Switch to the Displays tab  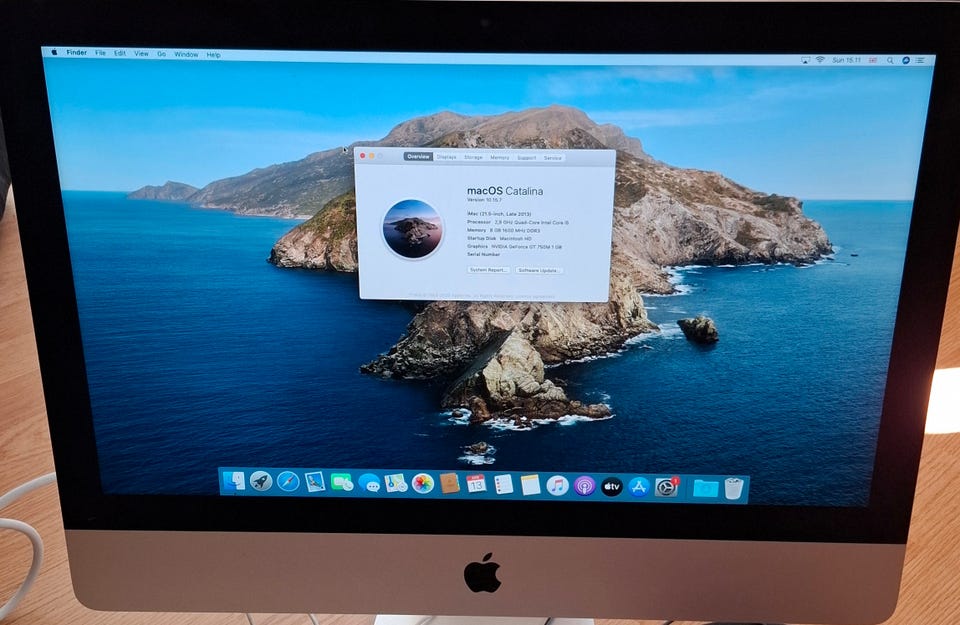click(446, 157)
